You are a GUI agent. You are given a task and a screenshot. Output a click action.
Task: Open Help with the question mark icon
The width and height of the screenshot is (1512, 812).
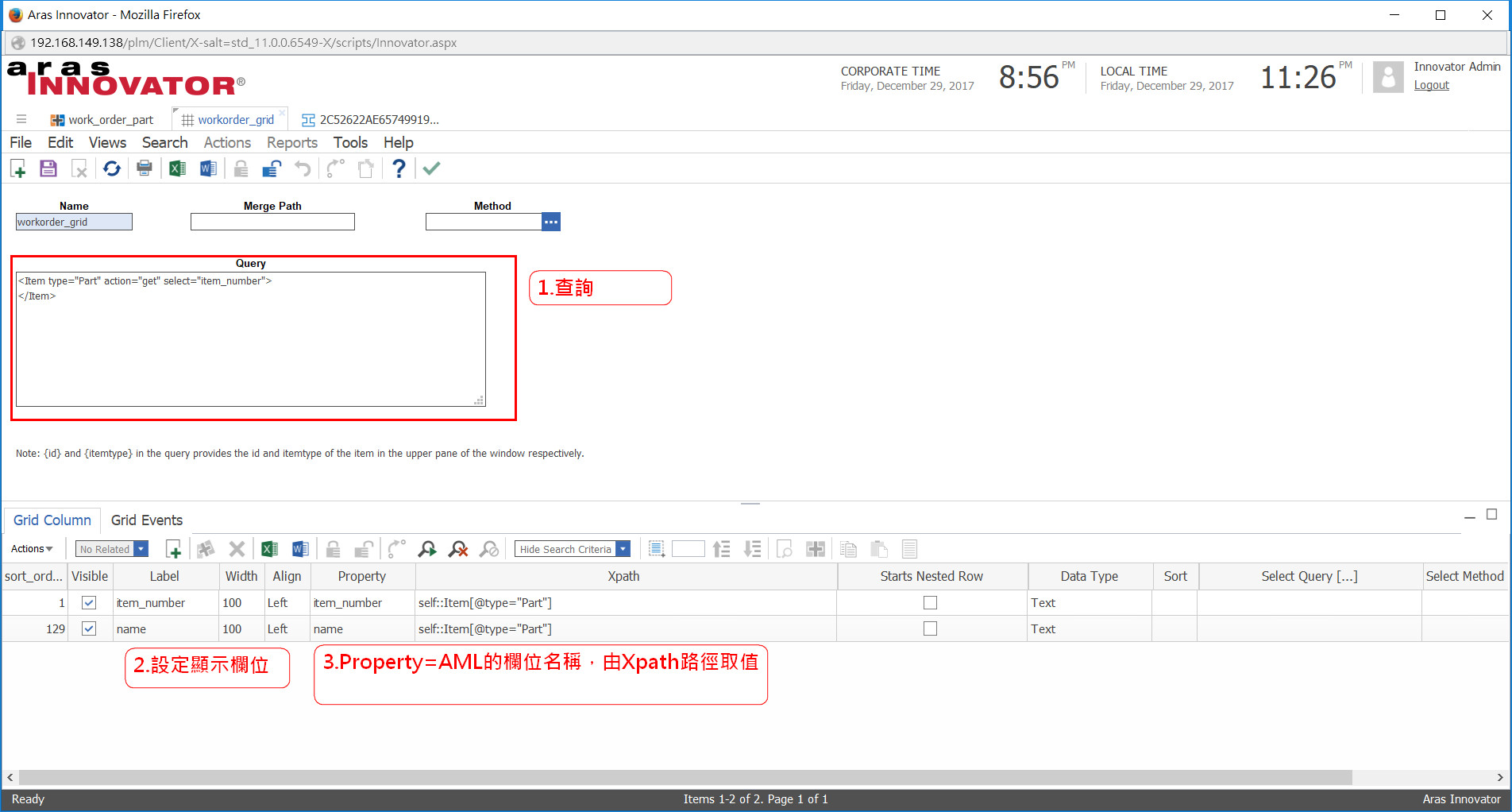coord(399,168)
